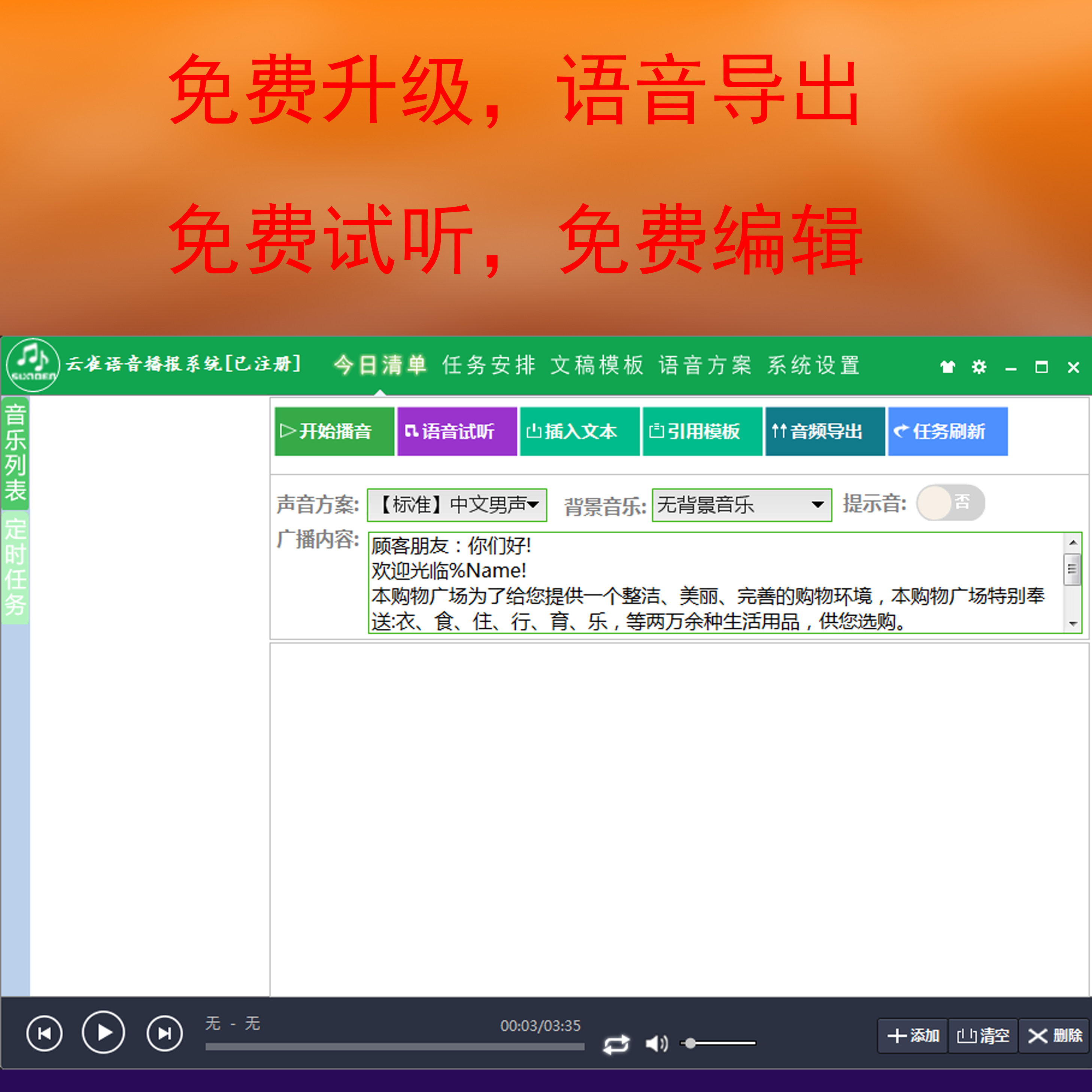Open the 语音方案 tab

point(705,365)
